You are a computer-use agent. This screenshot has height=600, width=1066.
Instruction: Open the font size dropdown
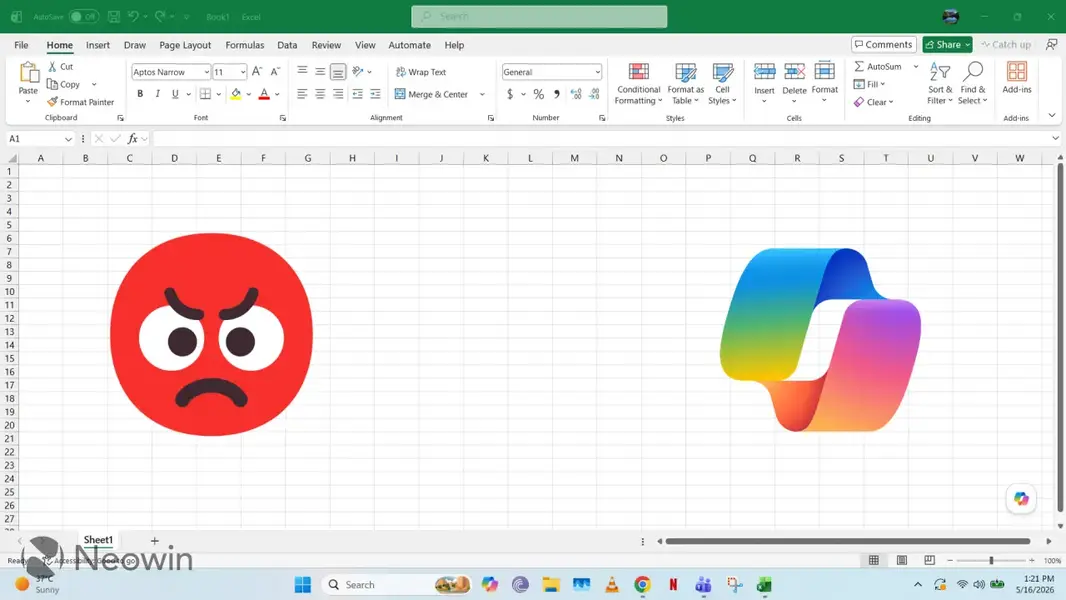243,71
